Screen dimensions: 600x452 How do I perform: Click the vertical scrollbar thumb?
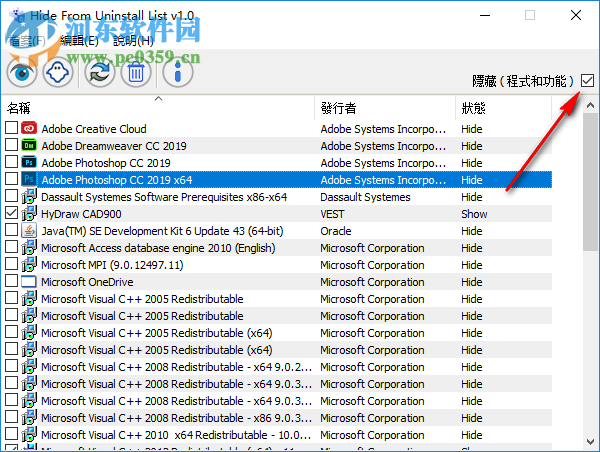[x=590, y=182]
